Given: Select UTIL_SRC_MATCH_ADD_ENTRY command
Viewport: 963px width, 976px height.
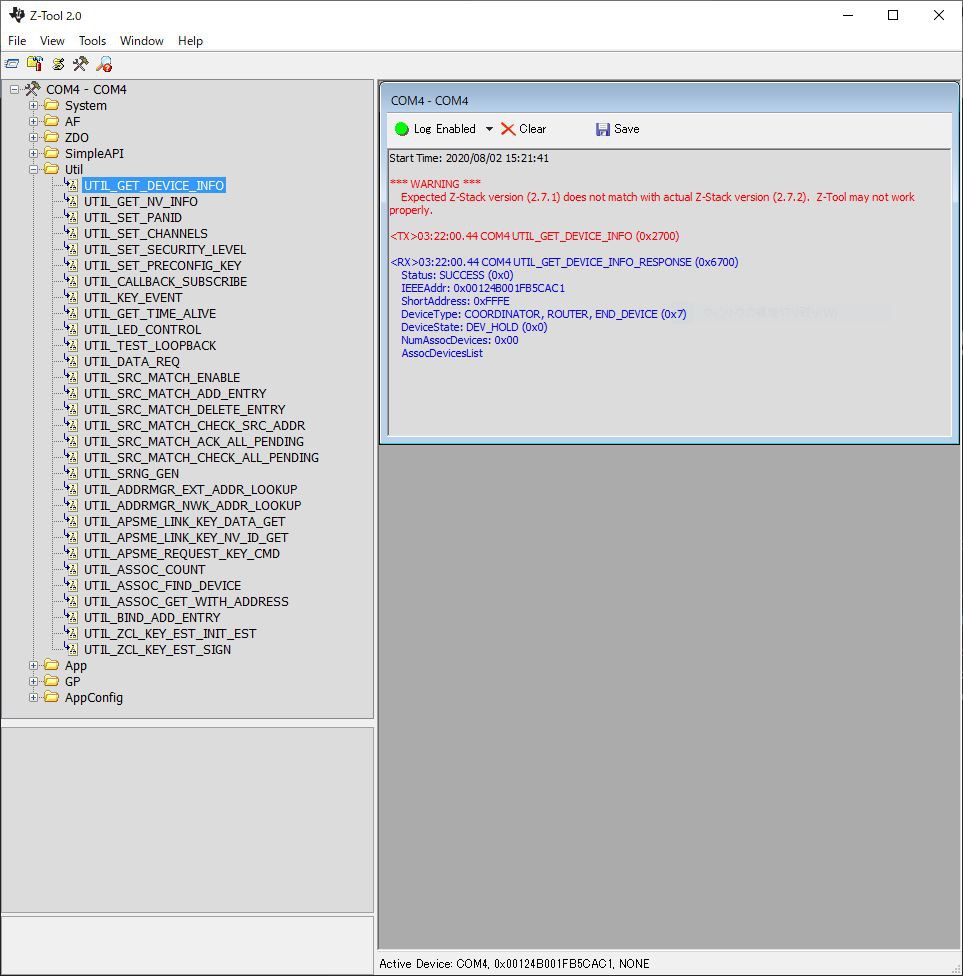Looking at the screenshot, I should [175, 393].
